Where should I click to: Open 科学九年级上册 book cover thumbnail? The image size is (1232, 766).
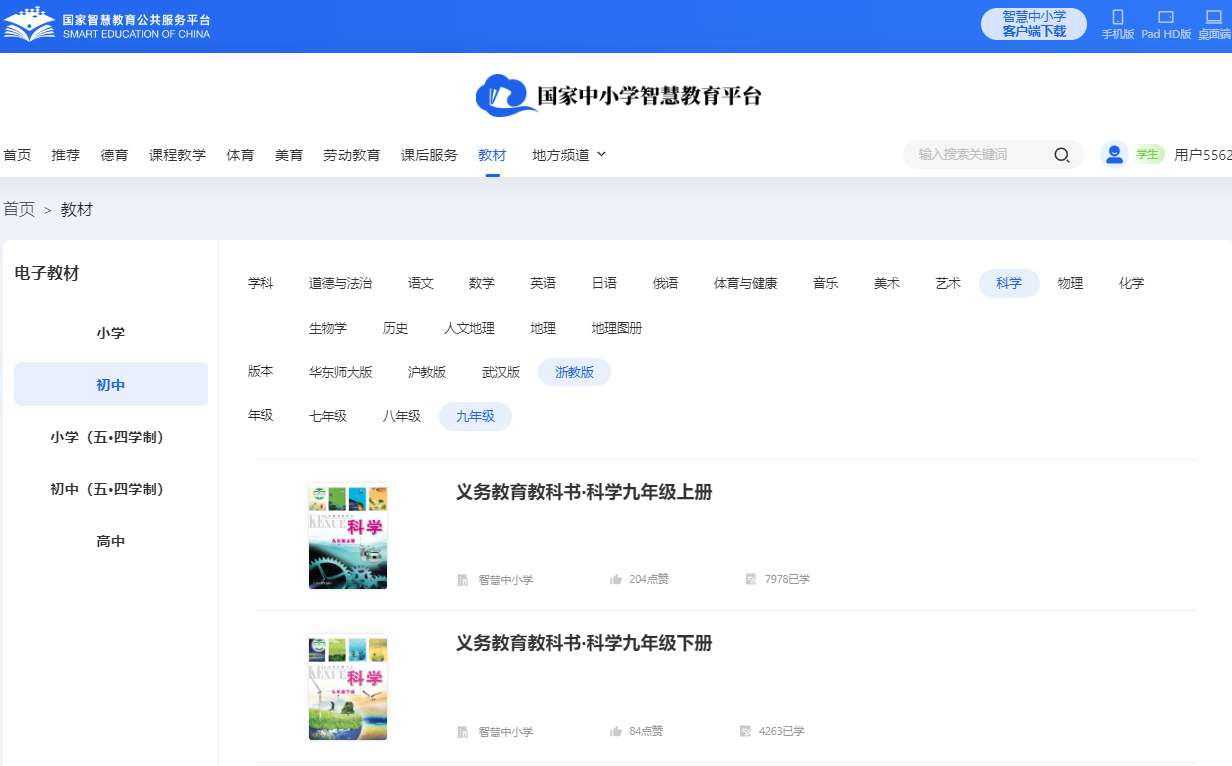click(x=348, y=536)
